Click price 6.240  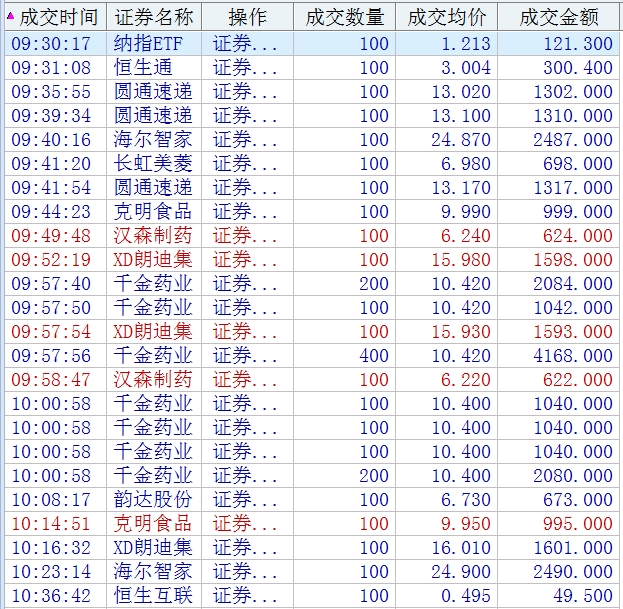tap(466, 236)
